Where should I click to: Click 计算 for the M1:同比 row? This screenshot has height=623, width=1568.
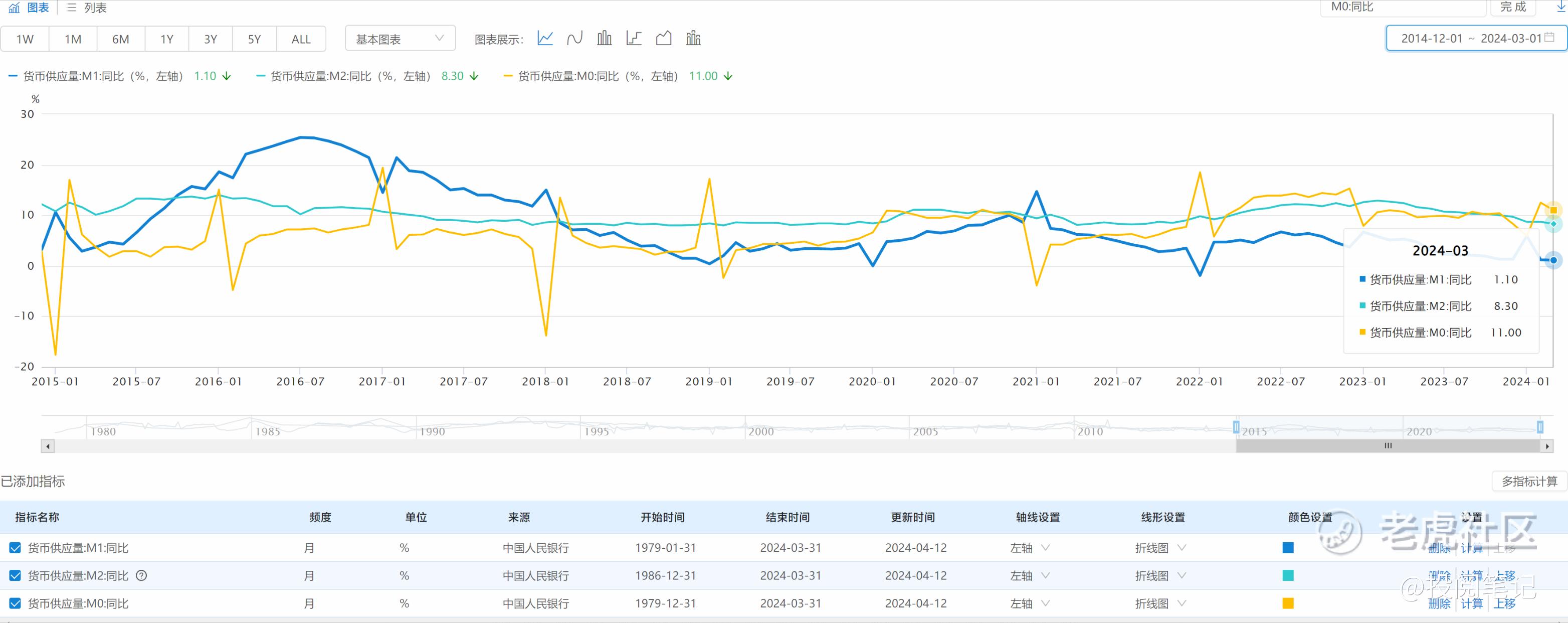[x=1472, y=548]
